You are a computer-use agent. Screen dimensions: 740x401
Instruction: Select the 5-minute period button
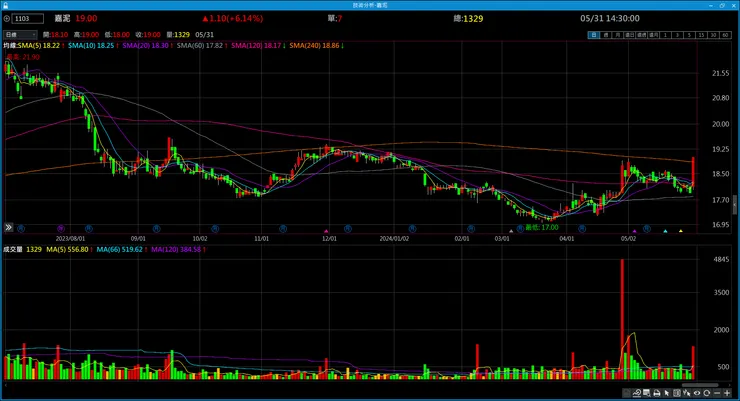(690, 35)
